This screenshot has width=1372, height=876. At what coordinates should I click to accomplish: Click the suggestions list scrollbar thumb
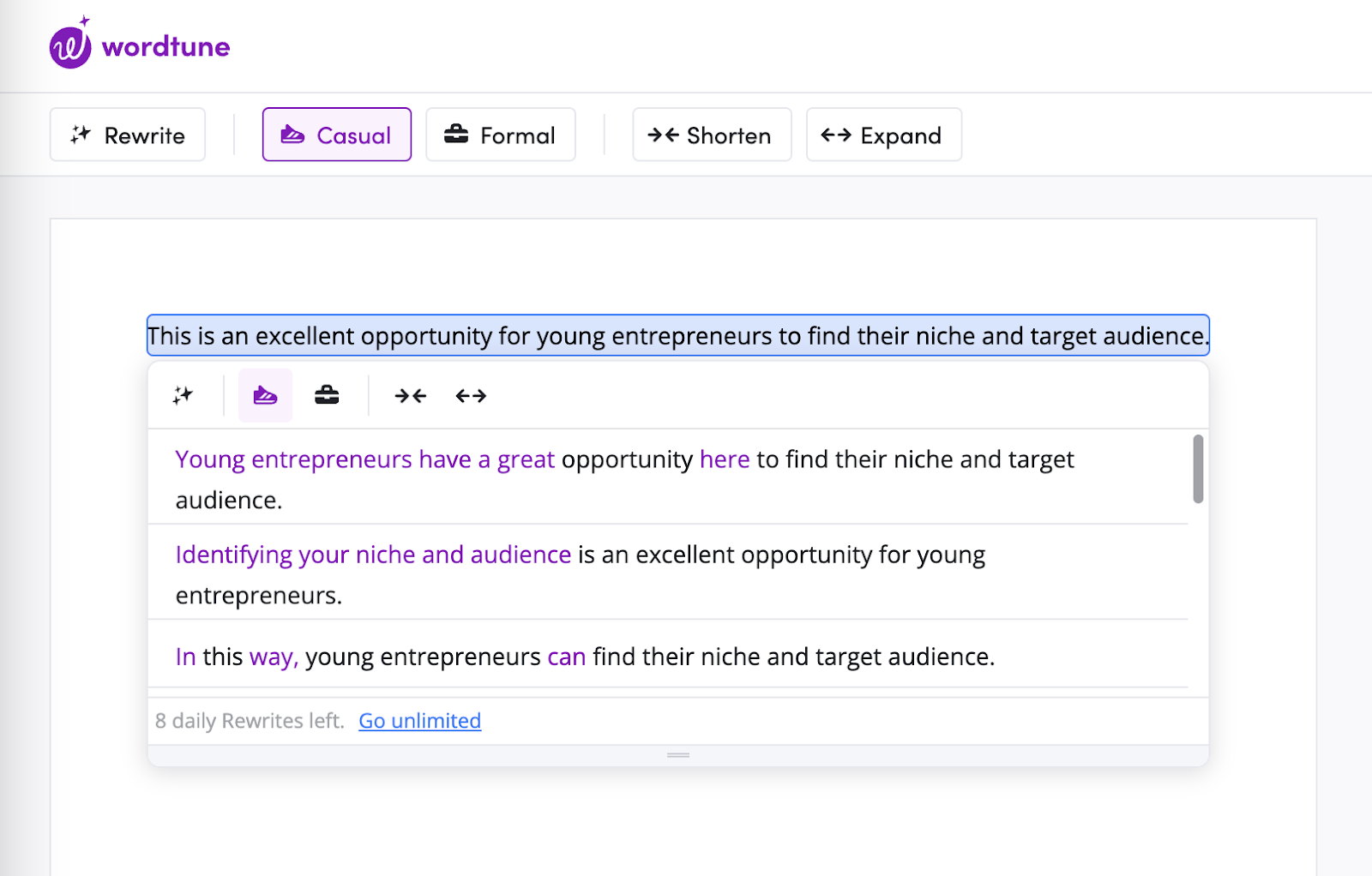point(1198,468)
